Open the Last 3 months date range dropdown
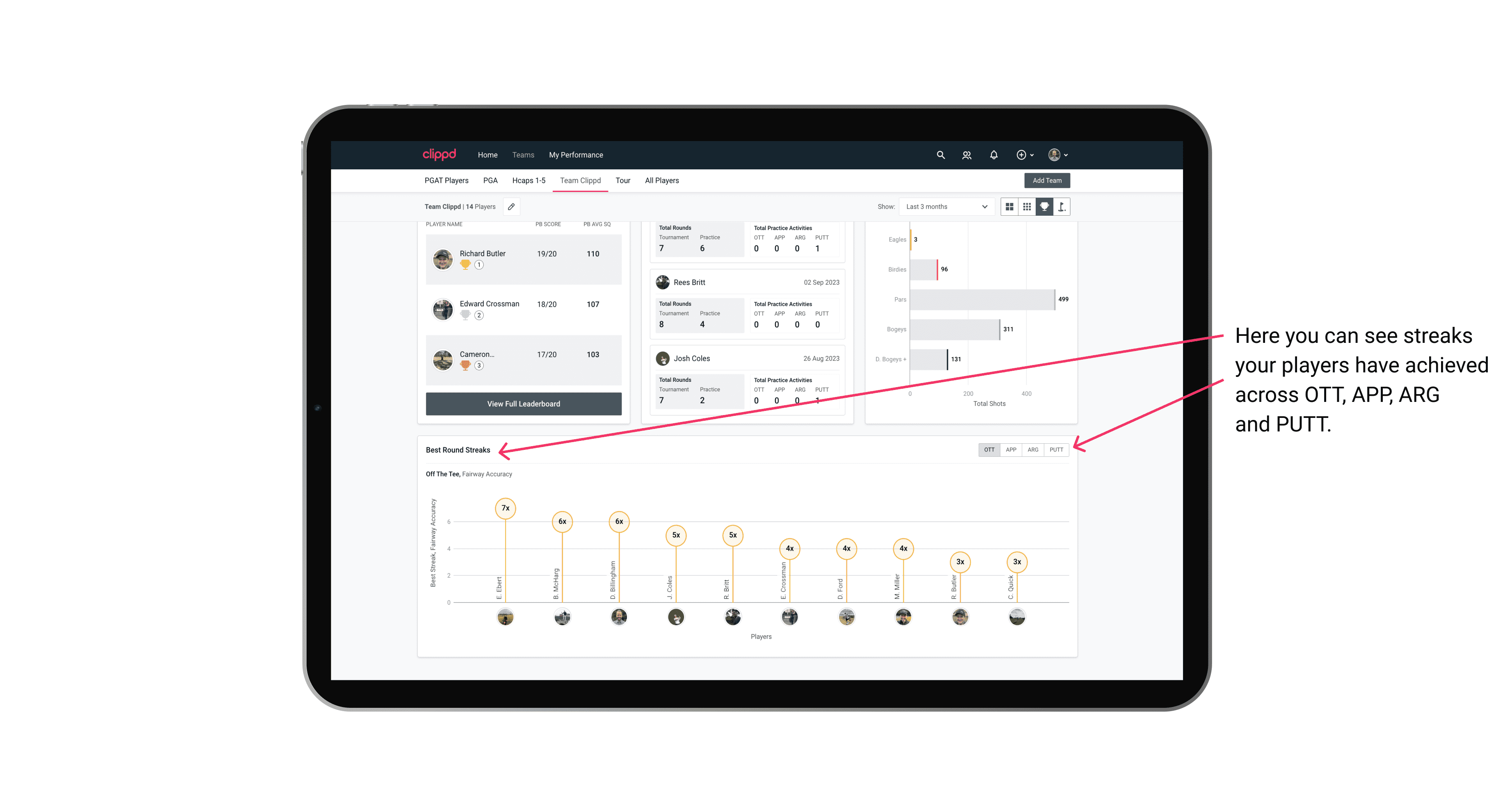Screen dimensions: 1510x812 click(x=944, y=207)
